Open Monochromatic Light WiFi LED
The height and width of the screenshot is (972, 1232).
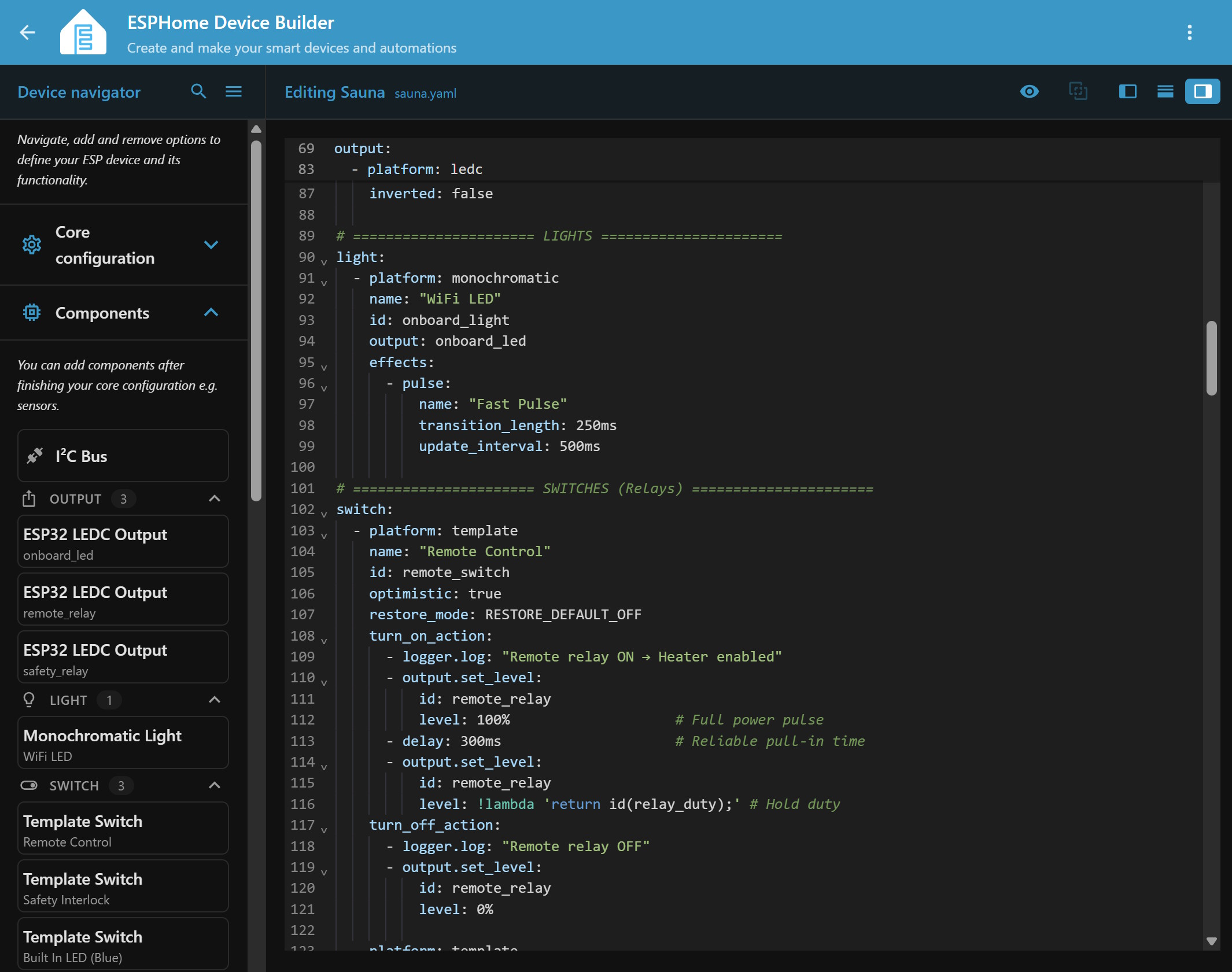[123, 743]
